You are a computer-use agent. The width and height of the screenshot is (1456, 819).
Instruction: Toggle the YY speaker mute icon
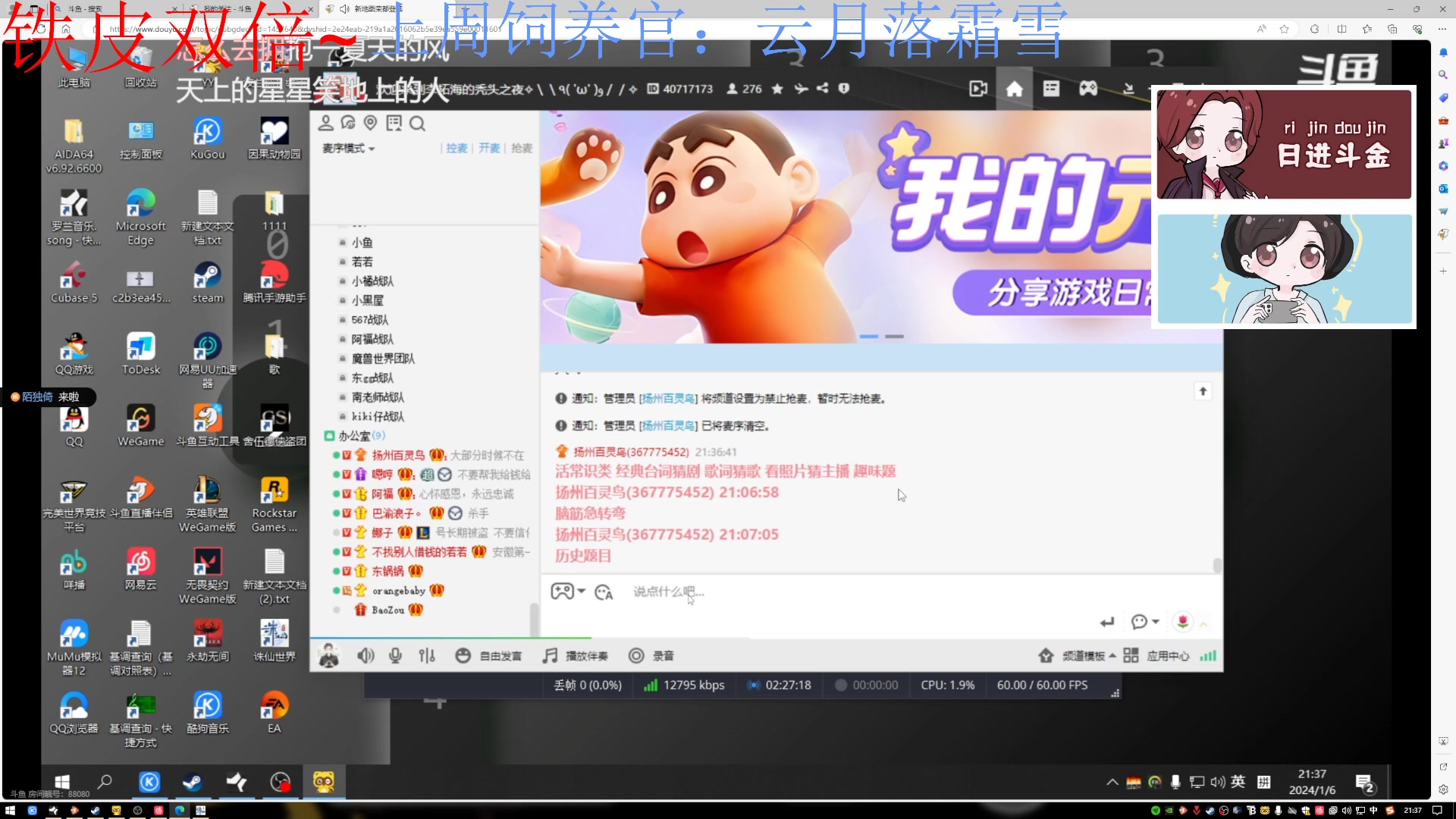366,655
